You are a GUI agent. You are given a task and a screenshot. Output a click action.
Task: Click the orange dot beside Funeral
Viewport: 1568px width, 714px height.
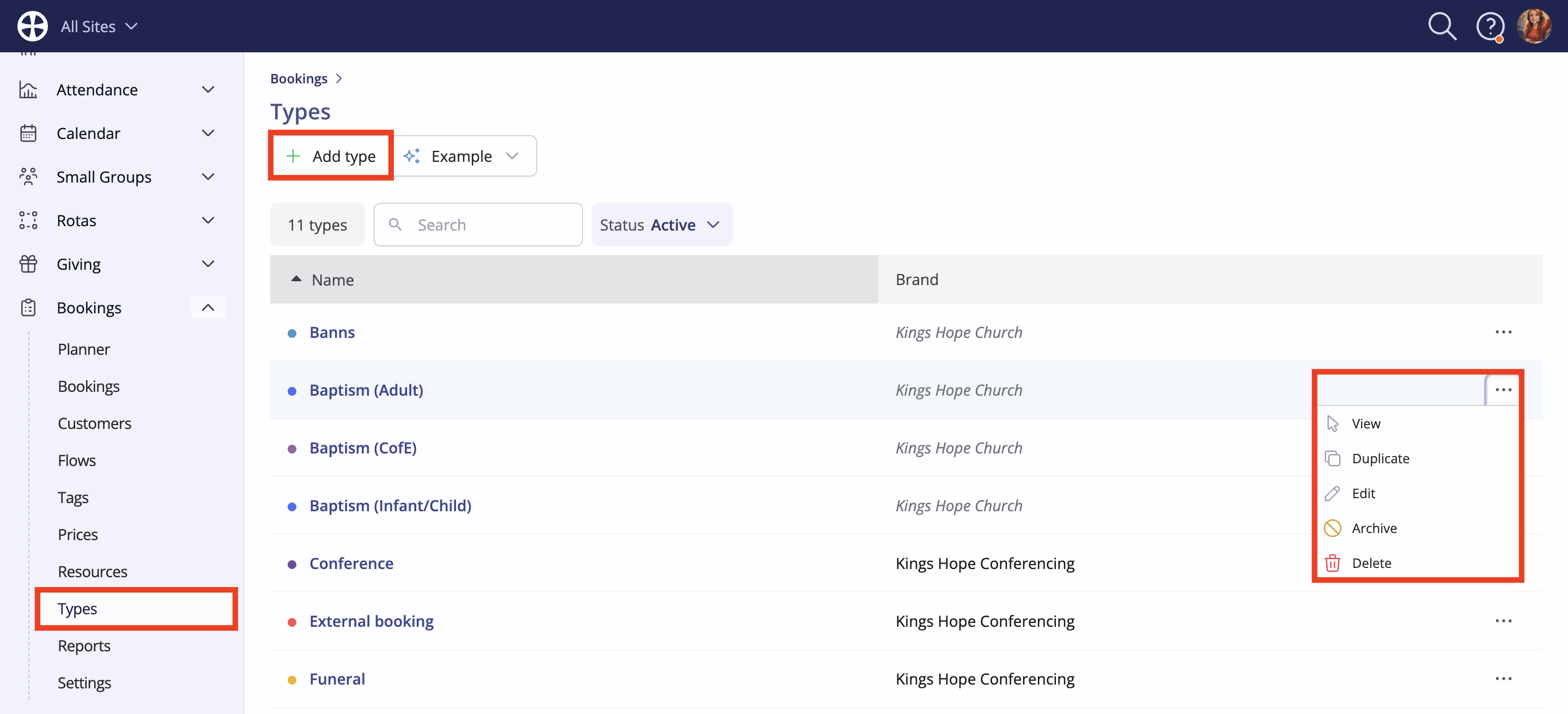[x=291, y=679]
